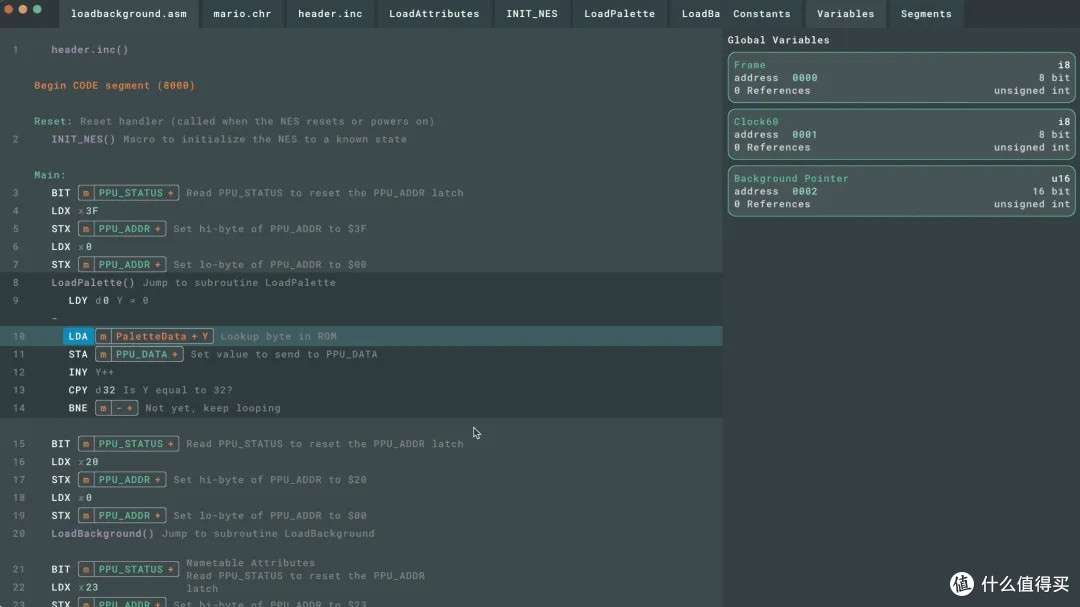Click the addressing mode icon on line 5
Viewport: 1080px width, 607px height.
(x=86, y=229)
